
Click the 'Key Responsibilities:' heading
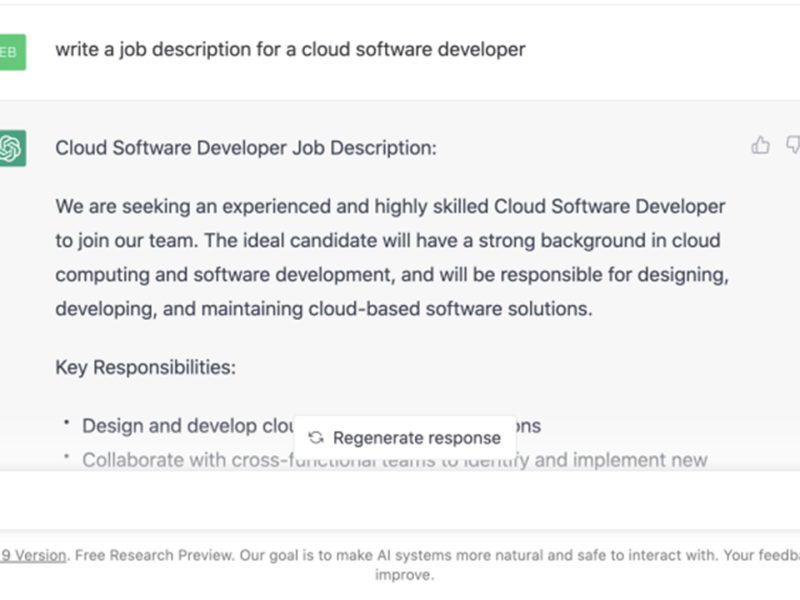click(x=145, y=367)
